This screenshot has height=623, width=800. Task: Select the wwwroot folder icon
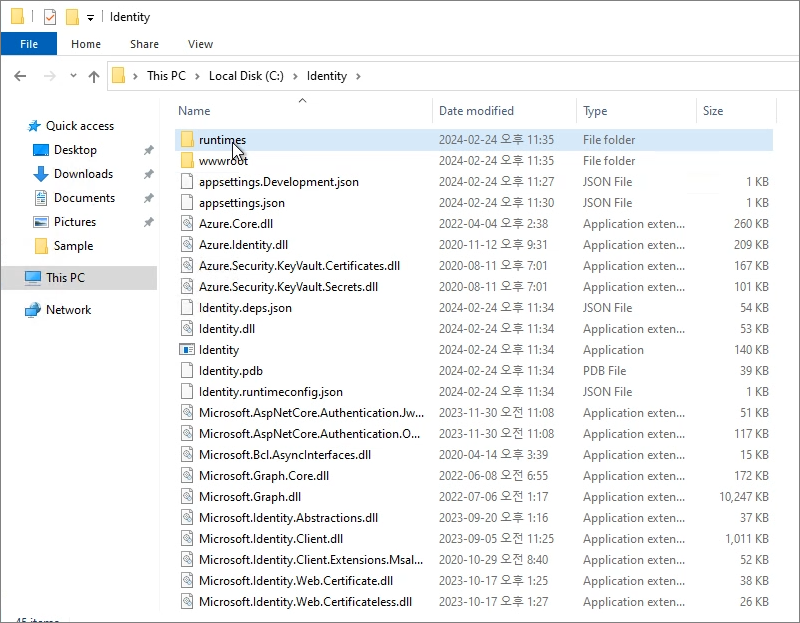[187, 160]
